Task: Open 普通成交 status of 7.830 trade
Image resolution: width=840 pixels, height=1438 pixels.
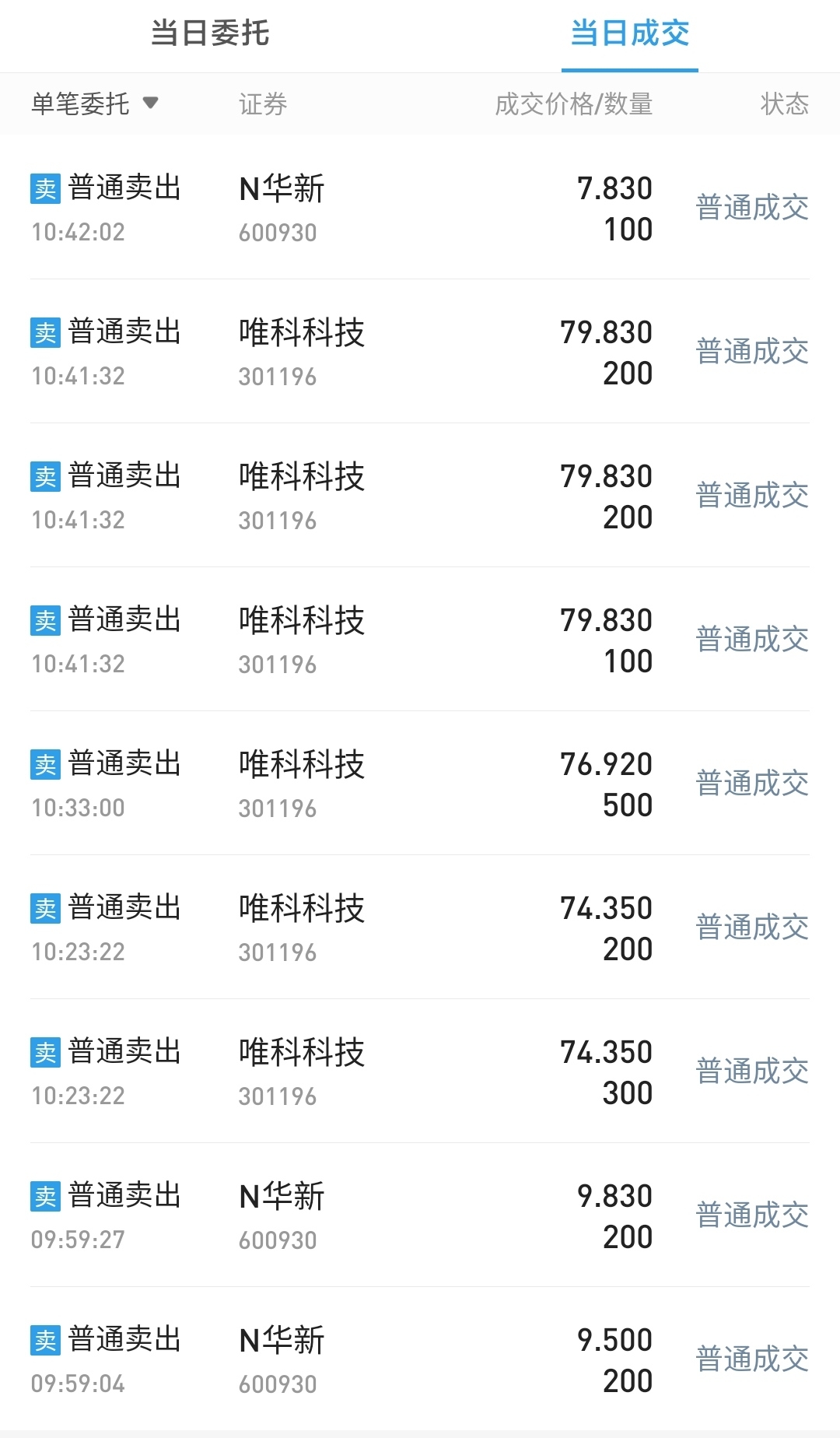Action: point(752,208)
